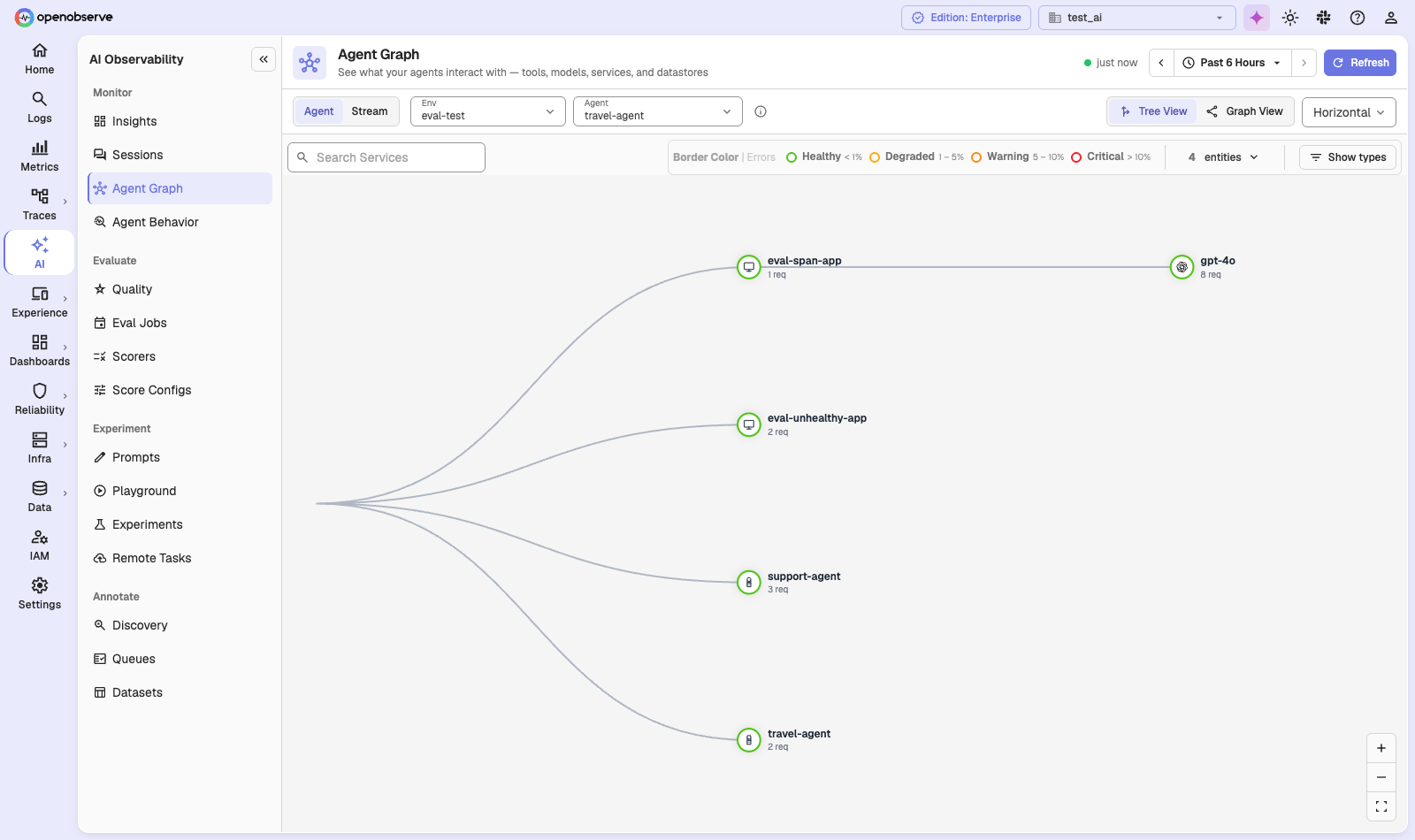The image size is (1415, 840).
Task: Zoom out of the graph
Action: (x=1381, y=777)
